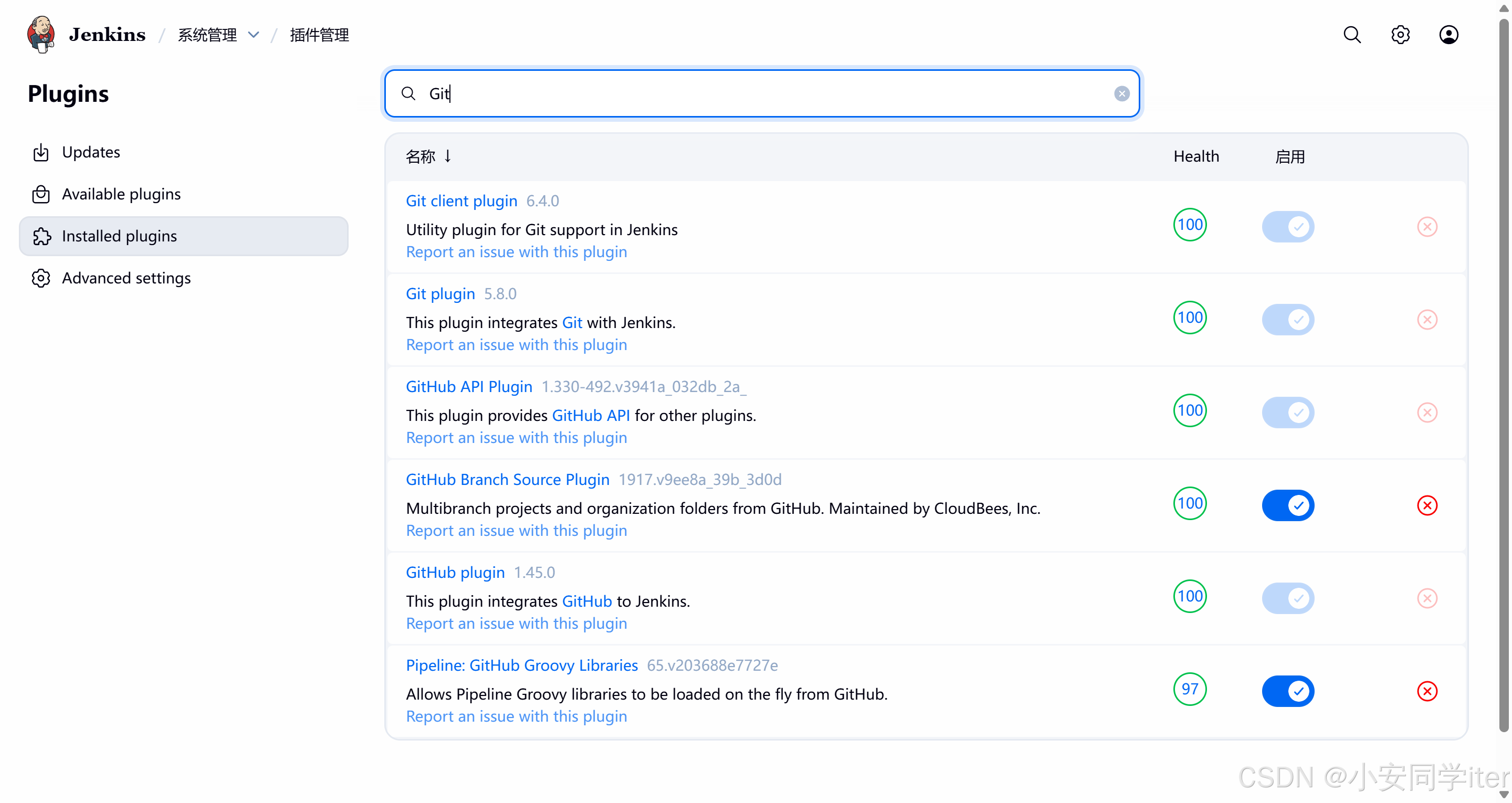Image resolution: width=1512 pixels, height=803 pixels.
Task: Click the Jenkins logo icon
Action: (41, 34)
